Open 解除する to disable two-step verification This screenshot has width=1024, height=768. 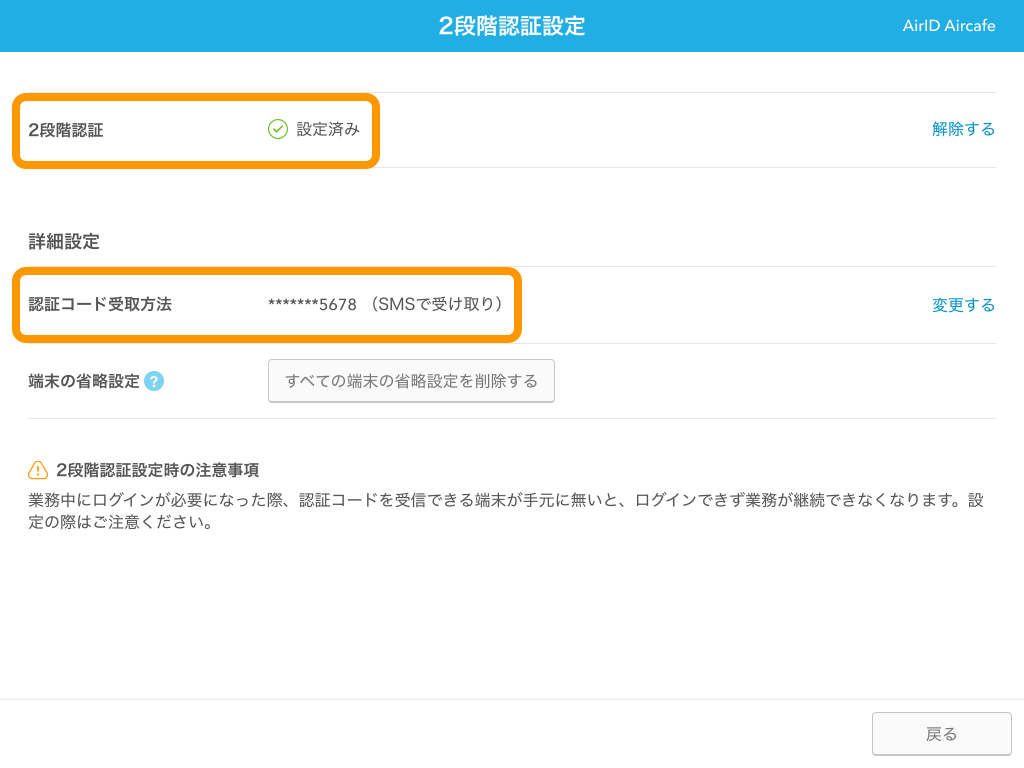[963, 129]
